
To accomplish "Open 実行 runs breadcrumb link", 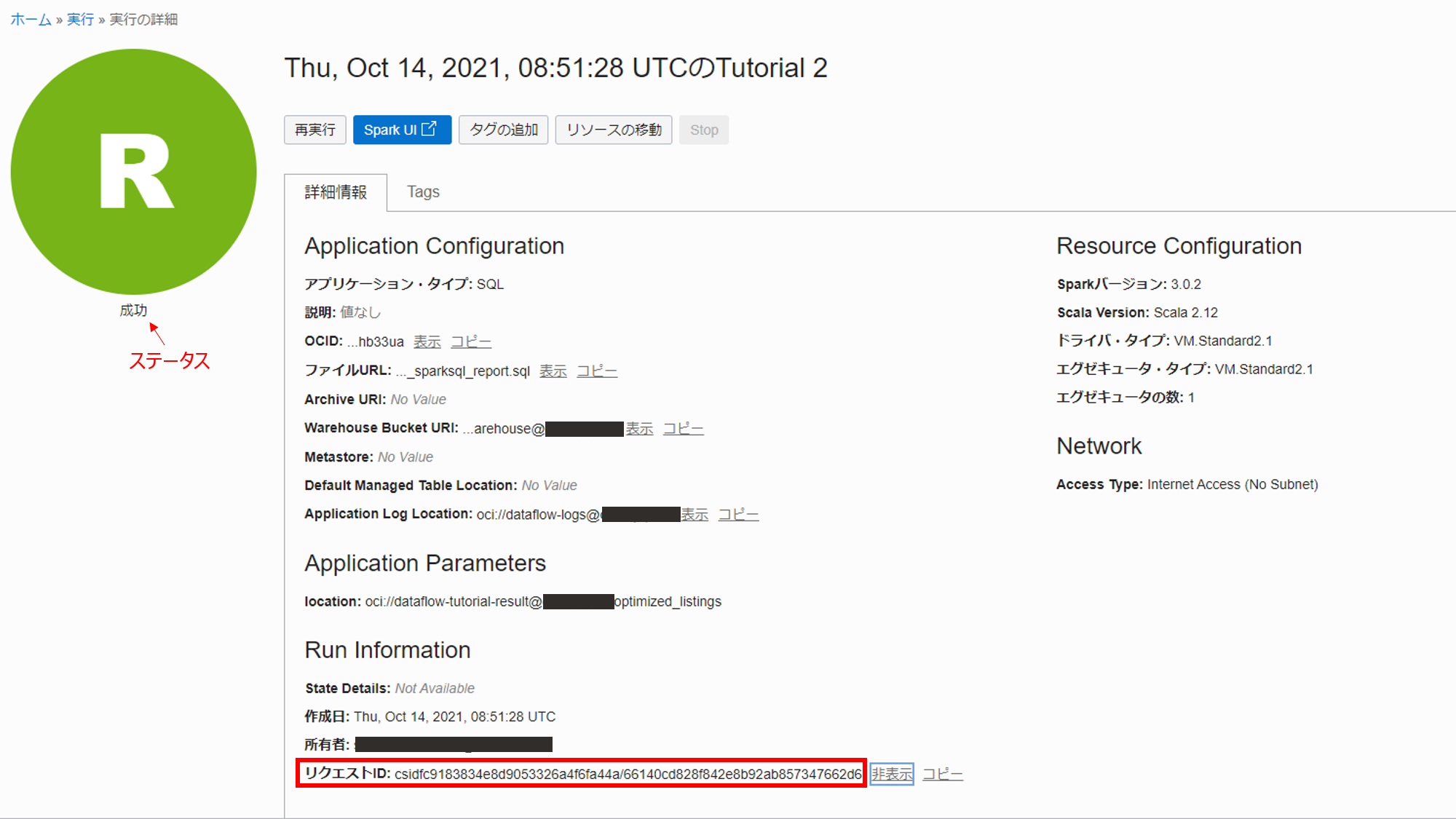I will click(80, 20).
